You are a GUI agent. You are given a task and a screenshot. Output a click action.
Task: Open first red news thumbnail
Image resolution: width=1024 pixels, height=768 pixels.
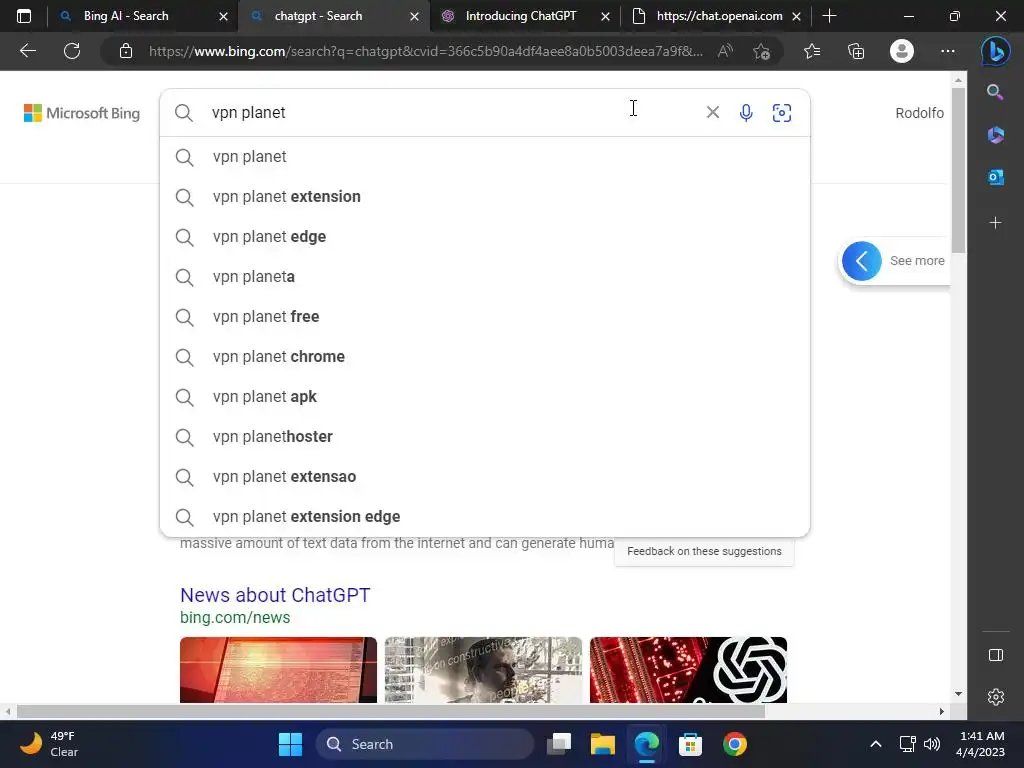[278, 669]
